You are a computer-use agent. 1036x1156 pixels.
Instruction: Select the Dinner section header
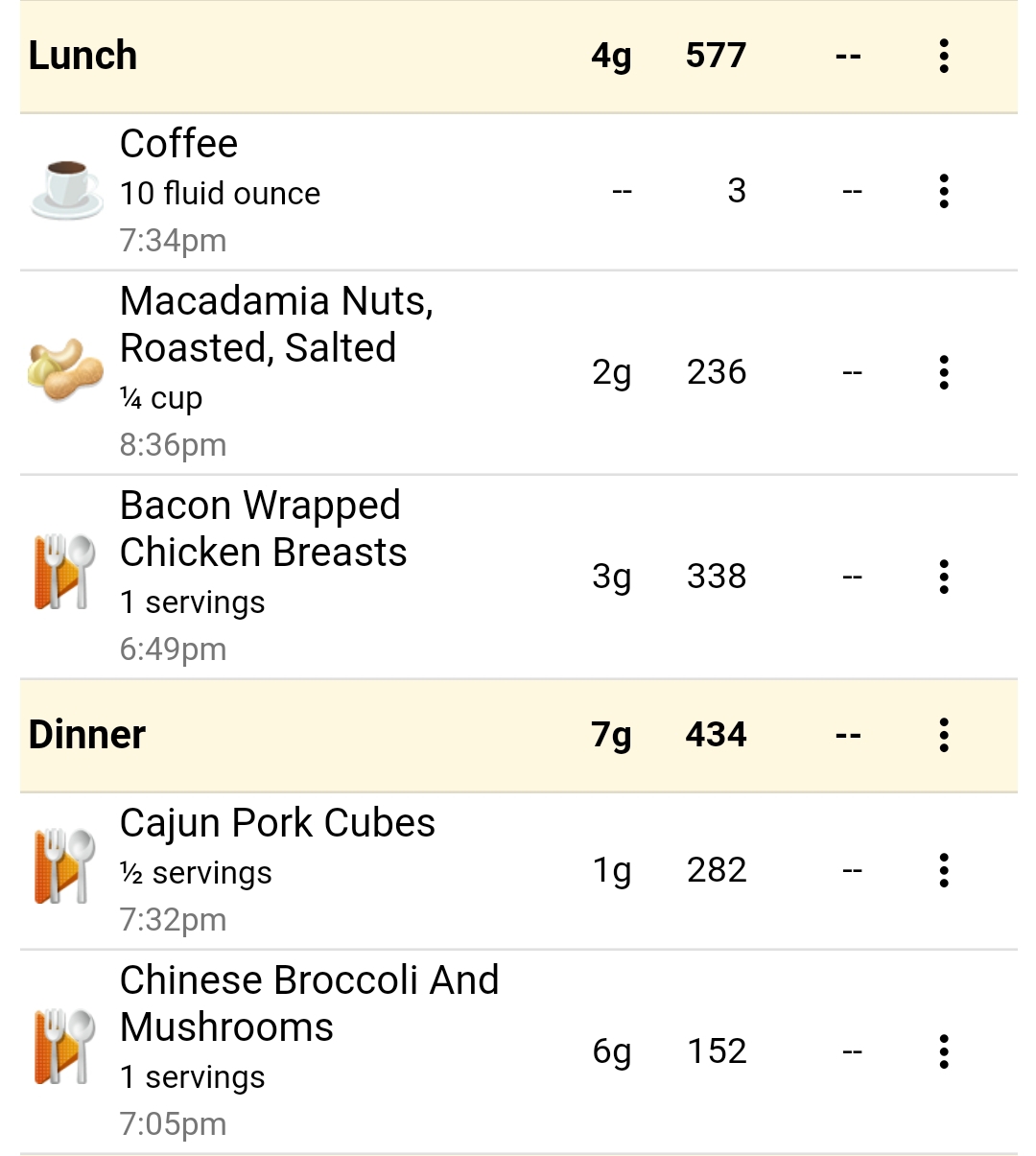518,736
